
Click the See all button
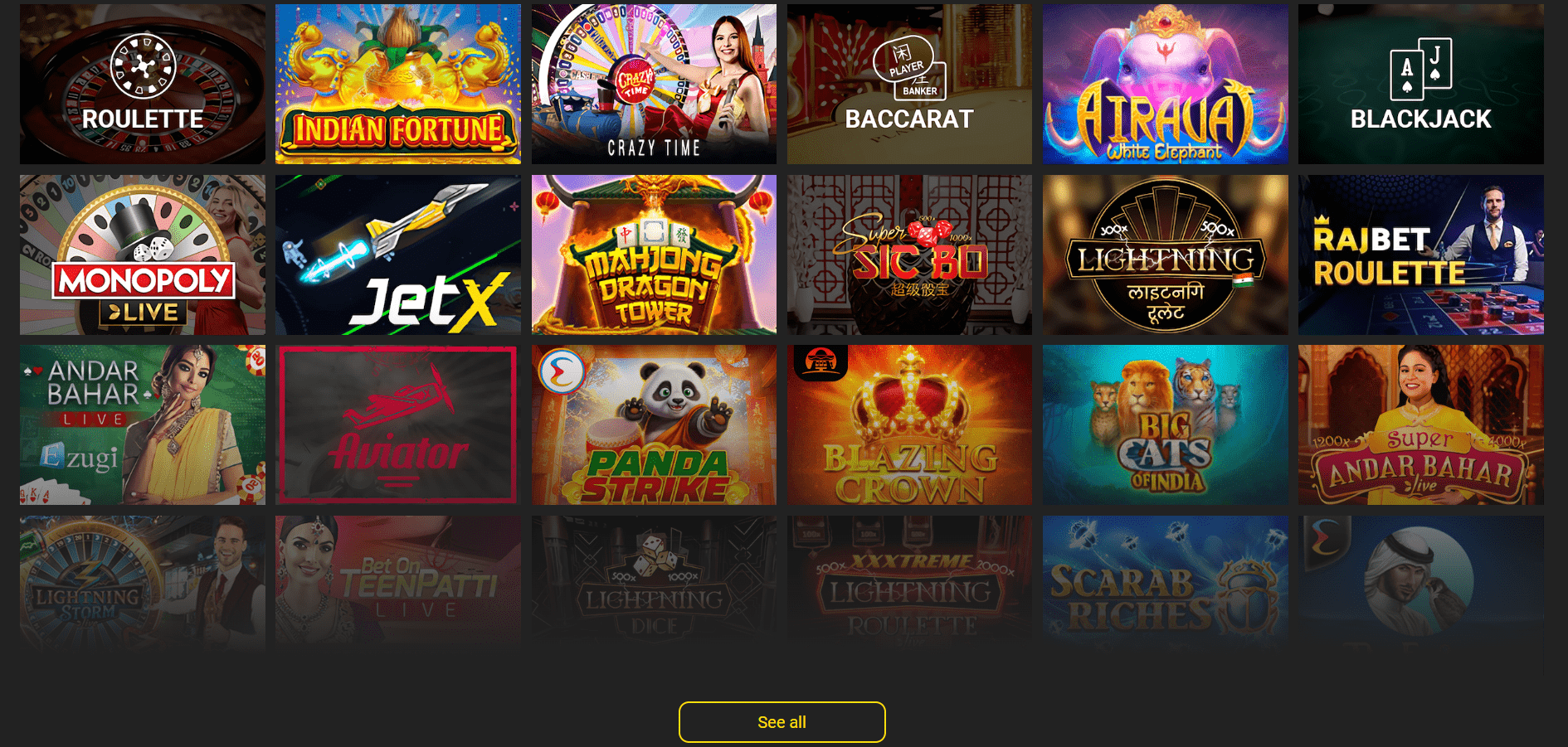782,722
